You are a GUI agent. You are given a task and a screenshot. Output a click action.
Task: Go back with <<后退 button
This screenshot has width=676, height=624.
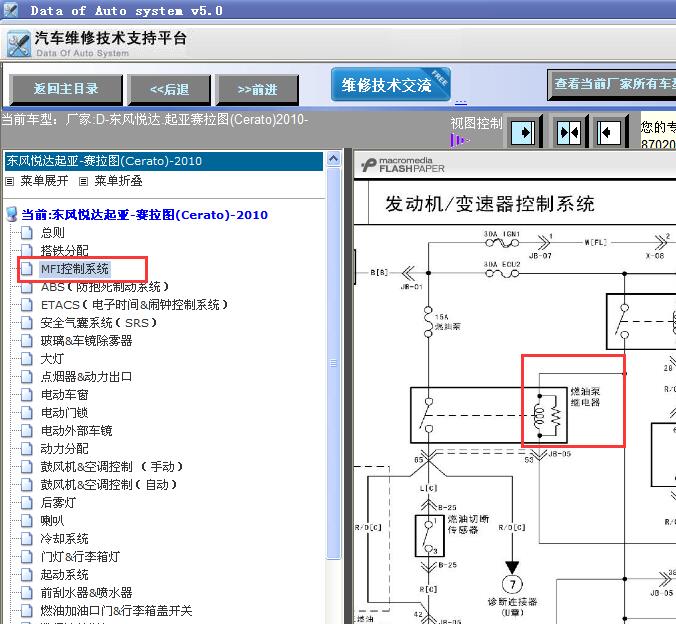(169, 90)
